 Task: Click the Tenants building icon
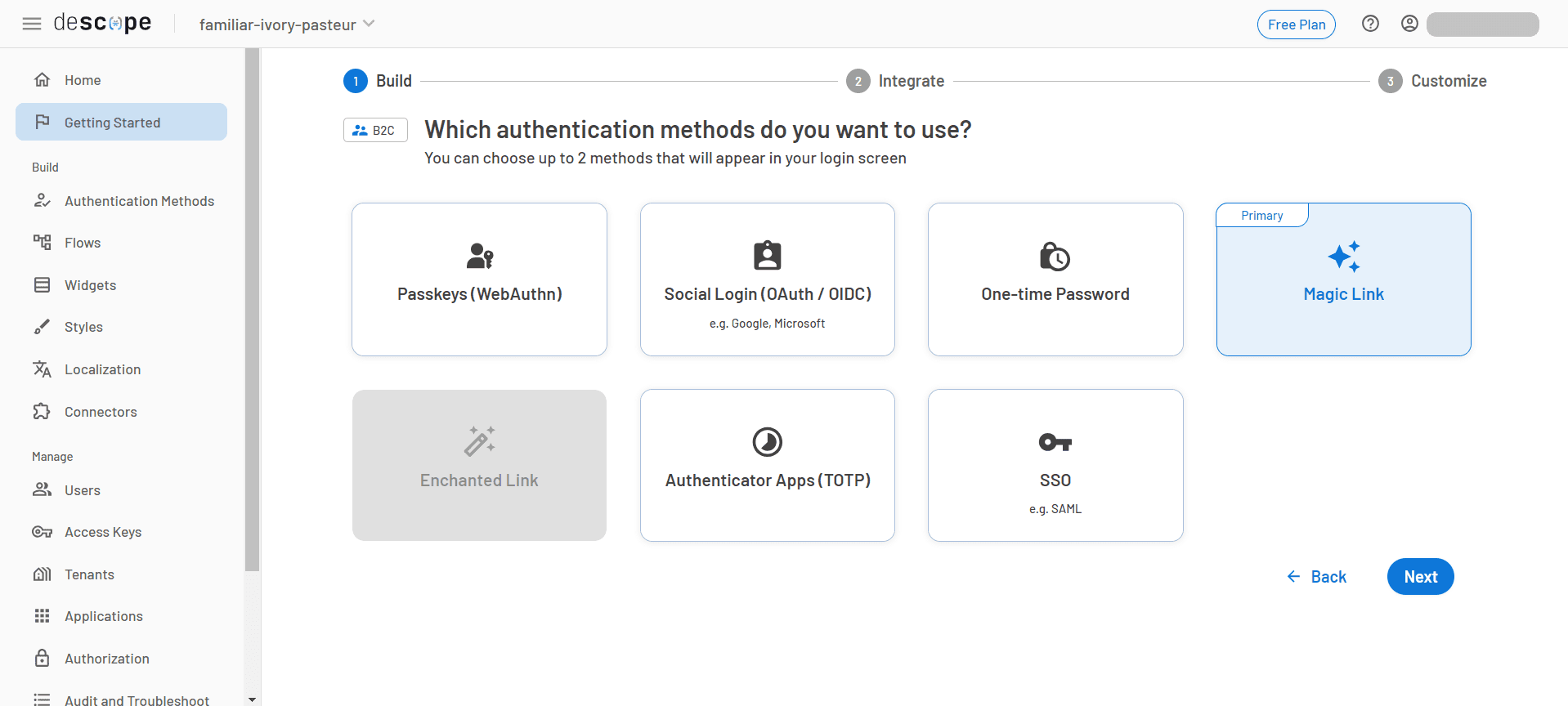43,574
